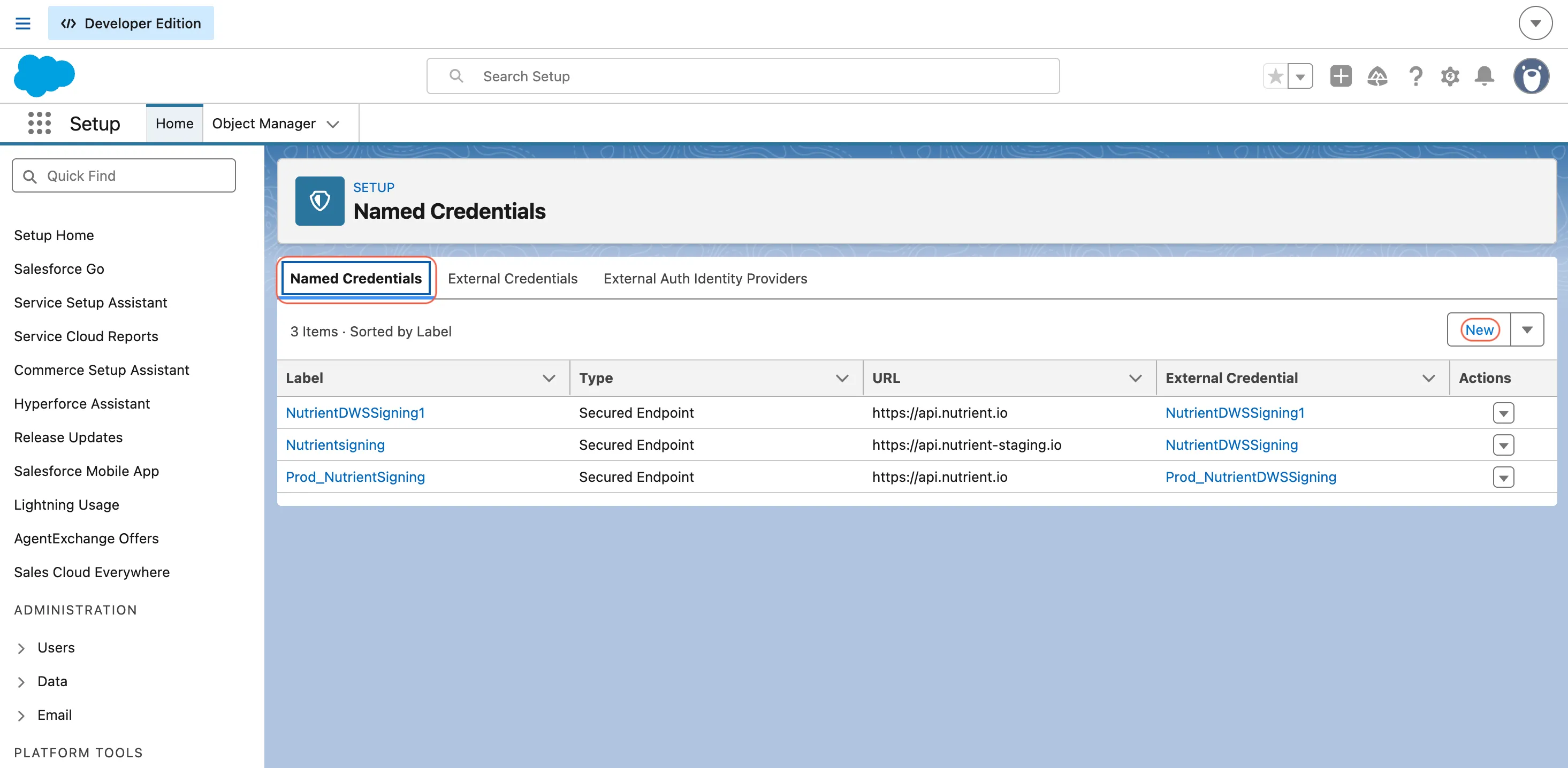Open the notifications bell
The image size is (1568, 768).
click(1484, 76)
